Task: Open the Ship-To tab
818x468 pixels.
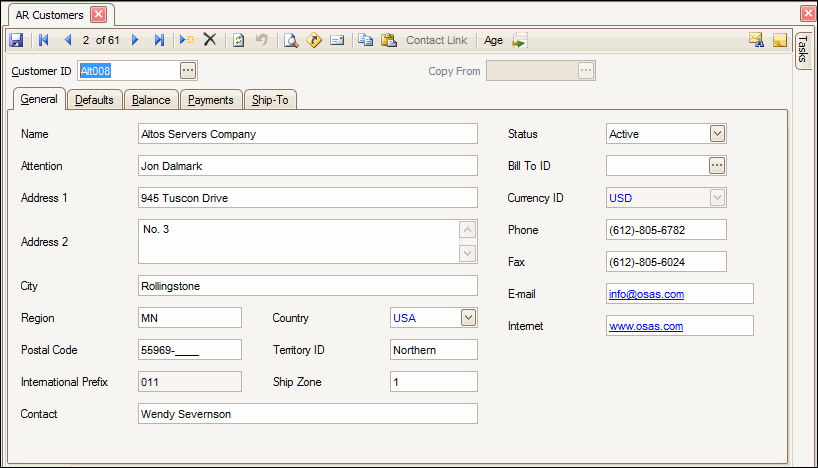Action: pos(271,100)
